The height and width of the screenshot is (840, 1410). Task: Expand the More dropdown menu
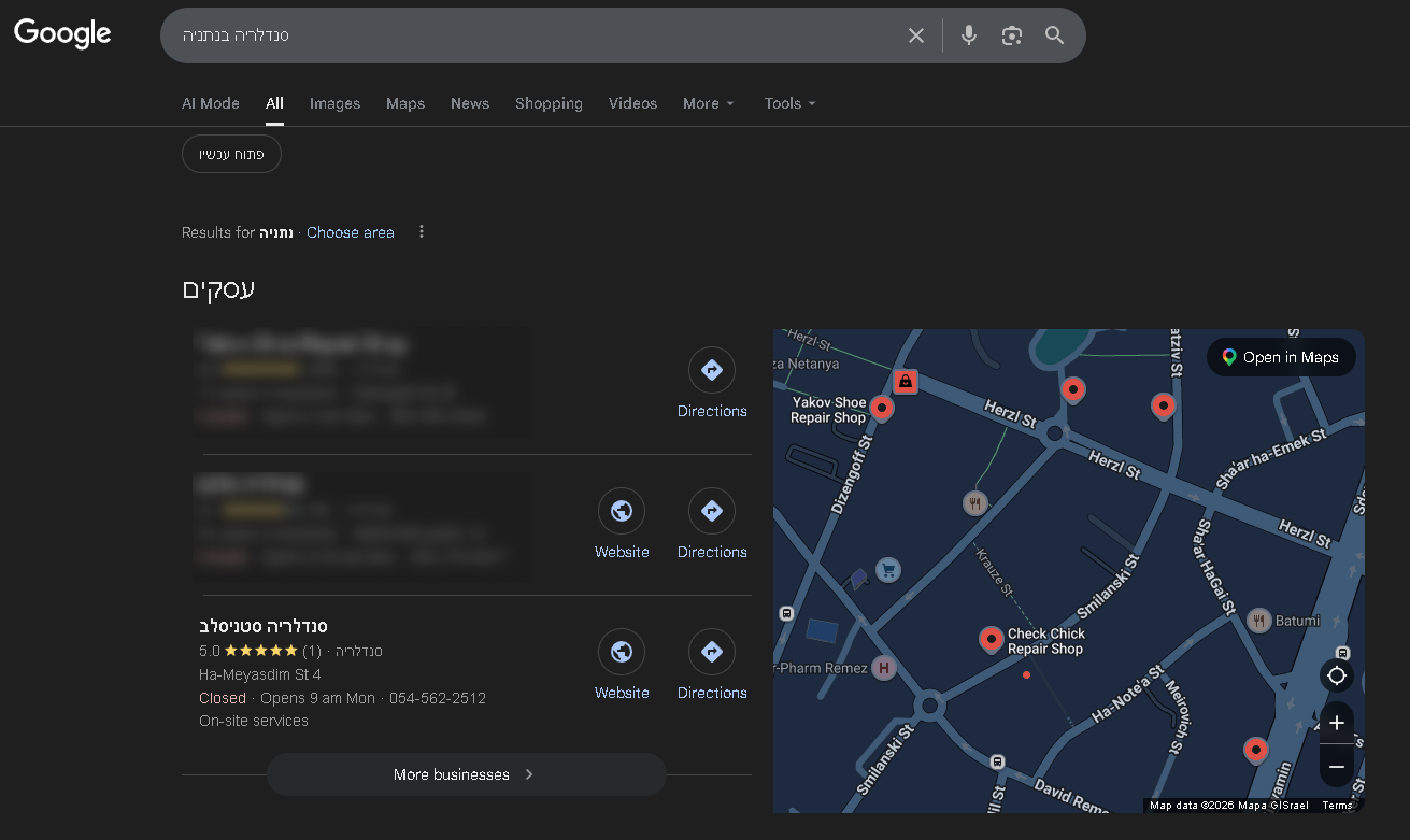(708, 104)
